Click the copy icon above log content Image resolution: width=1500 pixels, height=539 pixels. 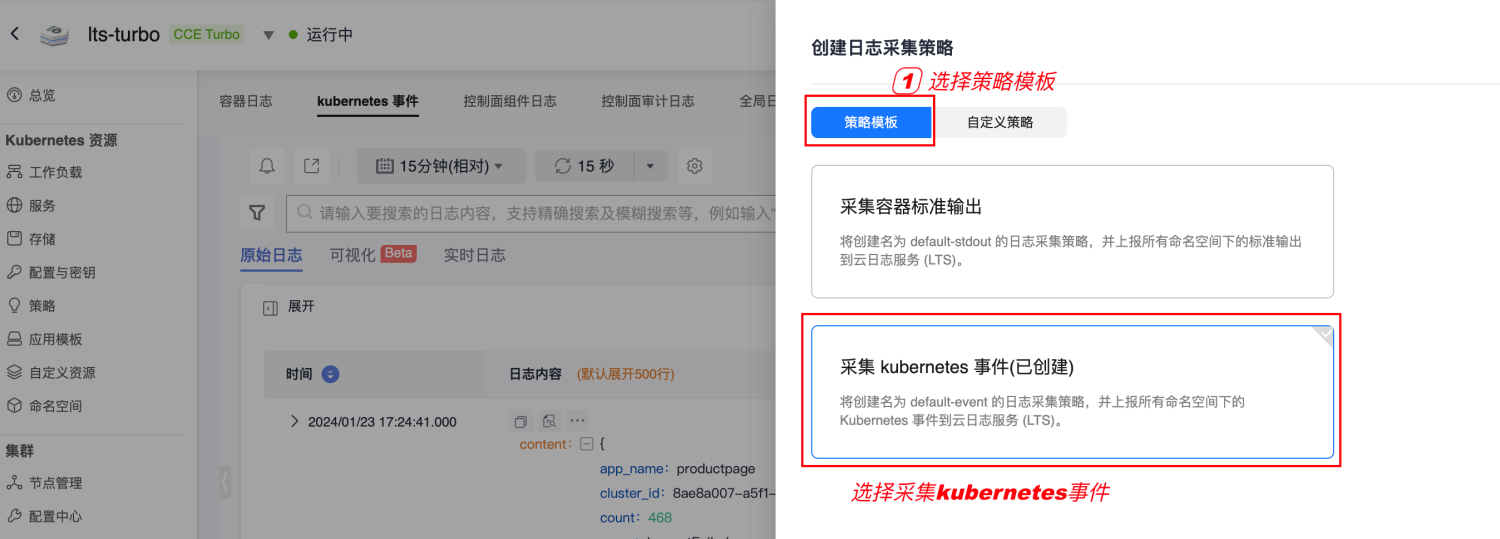coord(520,421)
